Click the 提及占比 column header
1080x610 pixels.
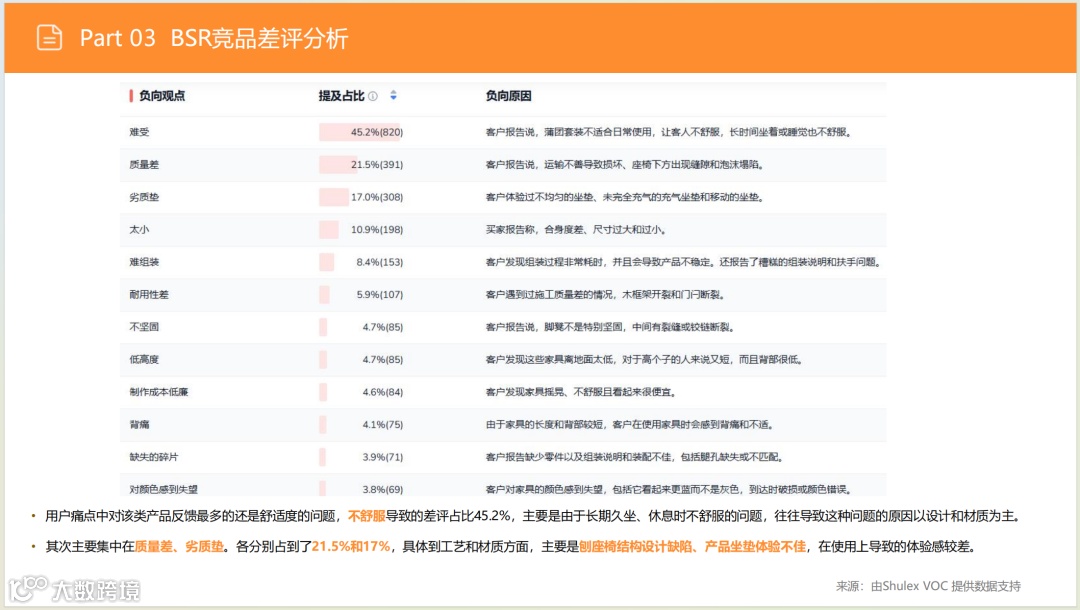[342, 96]
